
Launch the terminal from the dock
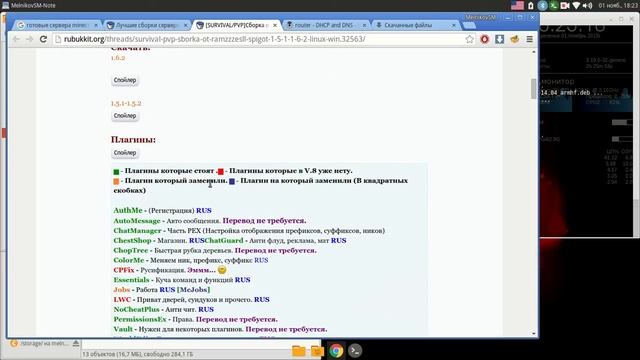click(355, 351)
